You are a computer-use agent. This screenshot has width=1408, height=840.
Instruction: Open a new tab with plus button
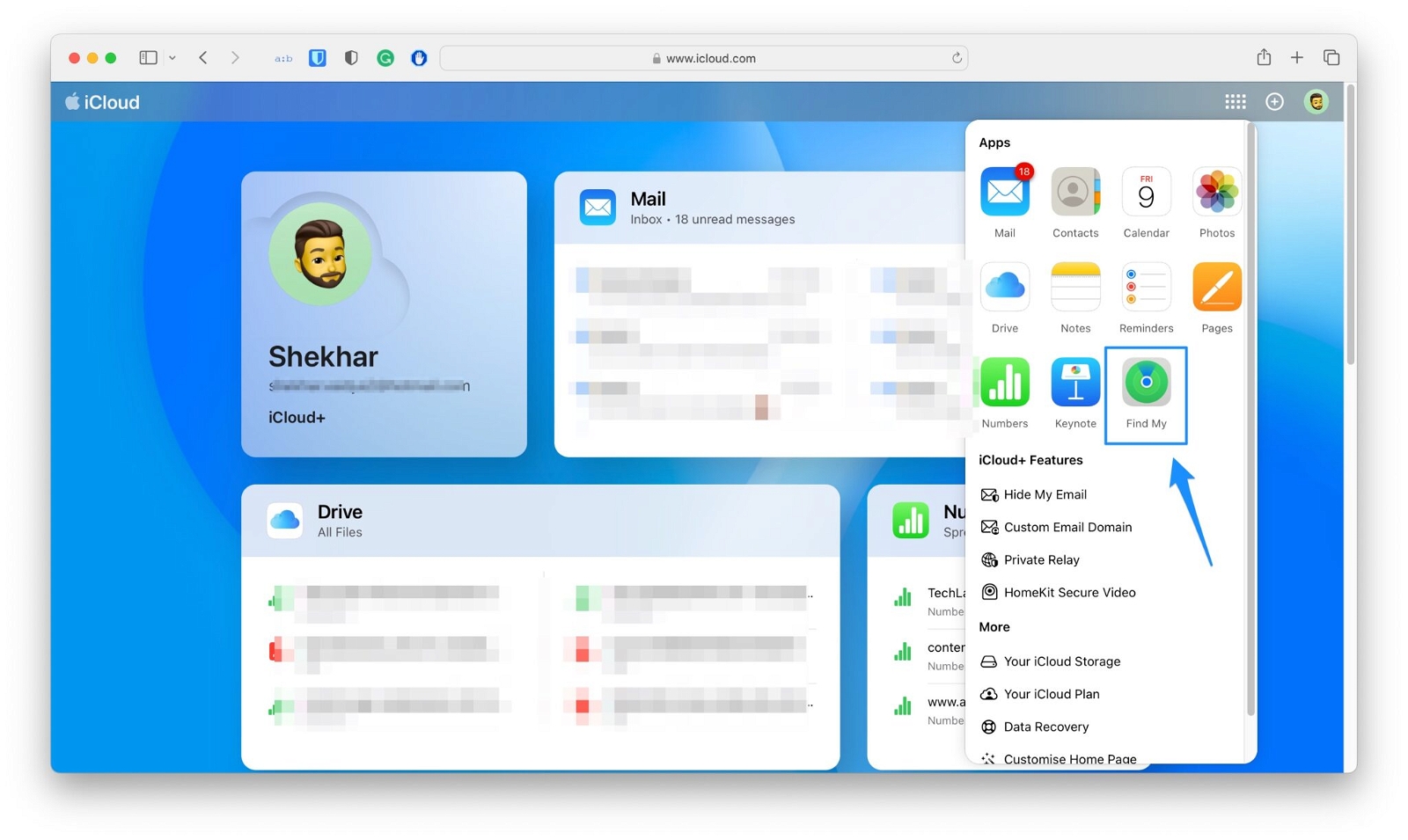pyautogui.click(x=1296, y=58)
